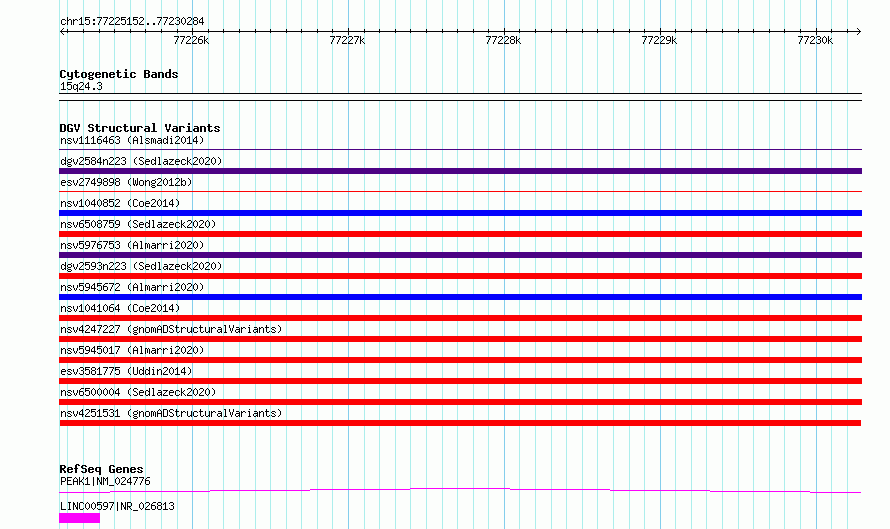Click the 77229k ruler tick label
890x529 pixels.
pos(659,40)
